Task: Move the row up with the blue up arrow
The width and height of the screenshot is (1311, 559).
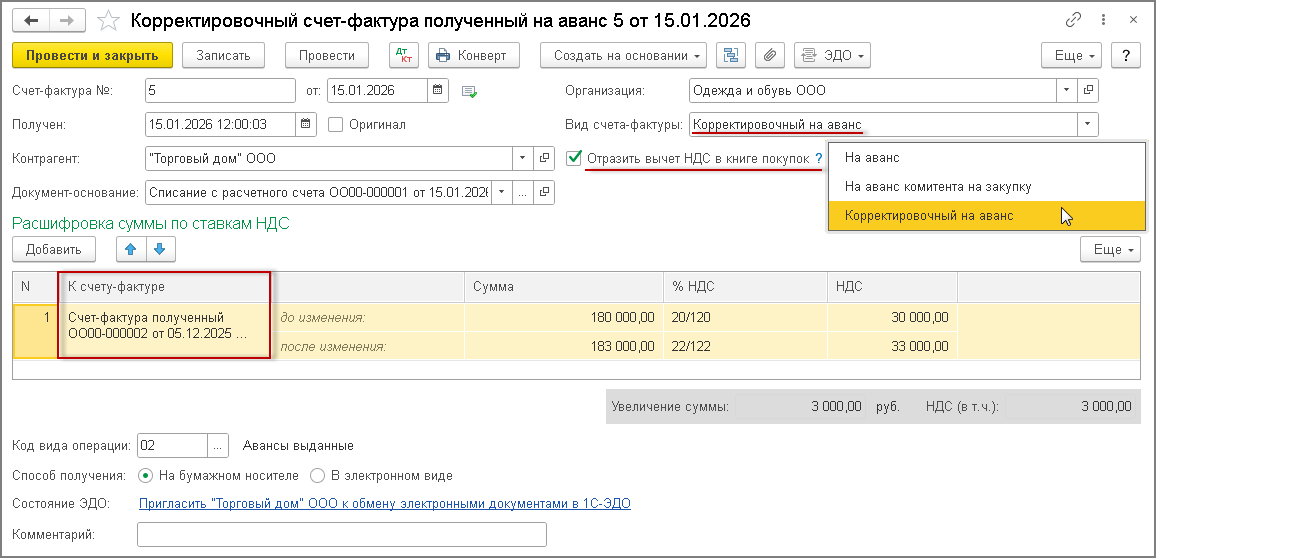Action: pos(130,249)
